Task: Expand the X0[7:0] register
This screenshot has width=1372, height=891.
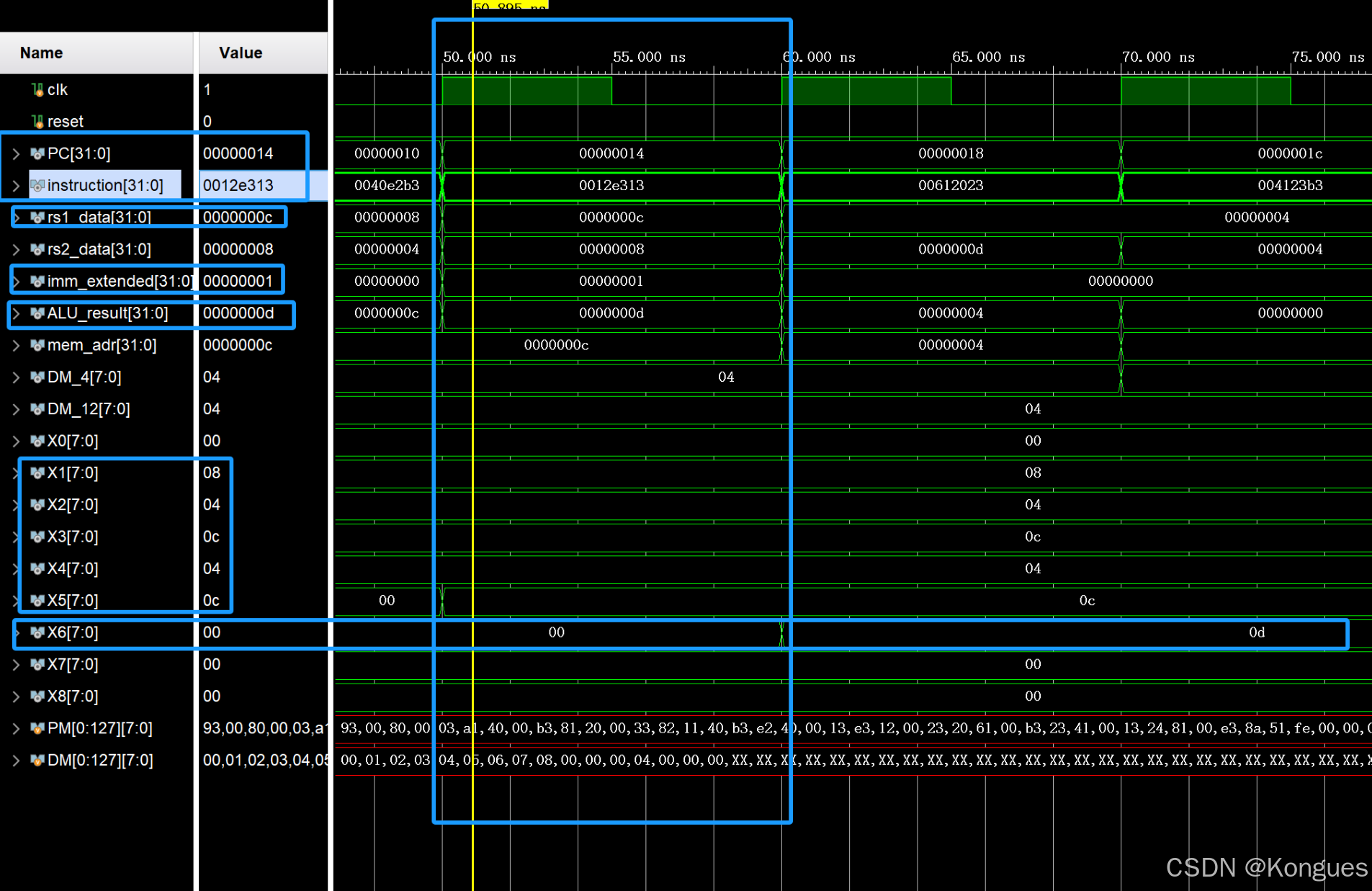Action: coord(16,441)
